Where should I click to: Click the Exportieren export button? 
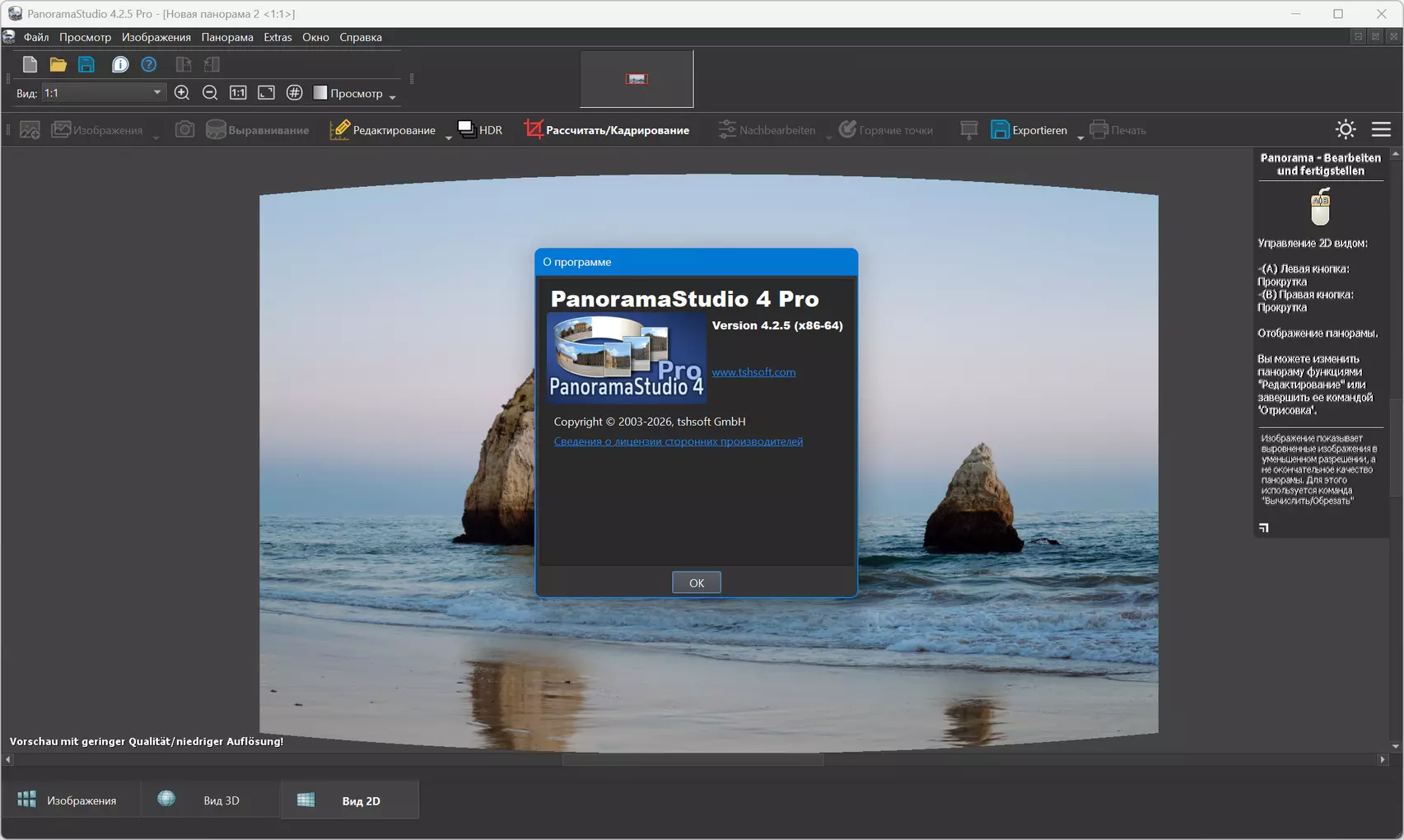(x=1029, y=130)
